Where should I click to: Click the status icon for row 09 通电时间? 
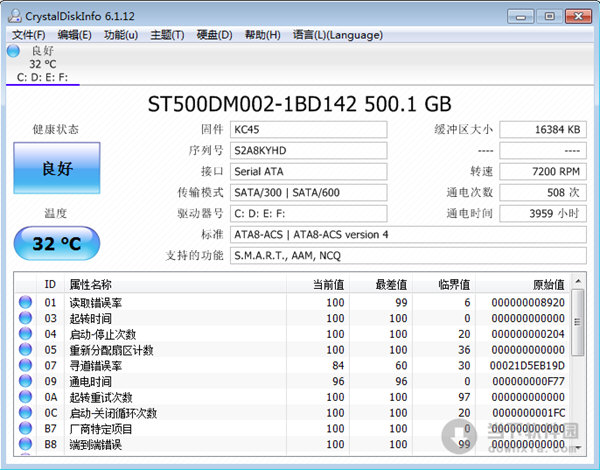[25, 381]
